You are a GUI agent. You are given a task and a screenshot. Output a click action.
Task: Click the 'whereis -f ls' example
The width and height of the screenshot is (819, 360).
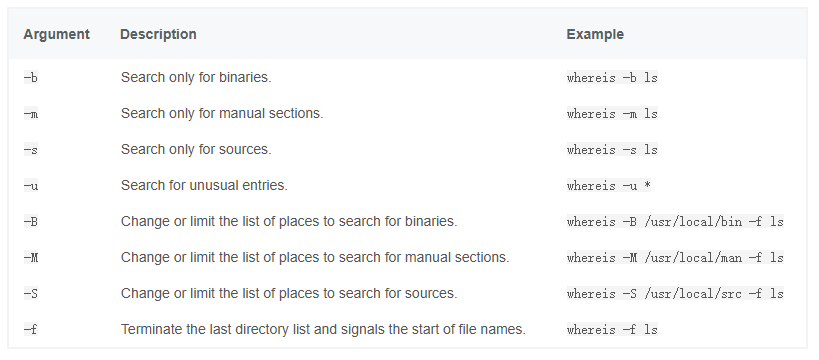coord(612,330)
